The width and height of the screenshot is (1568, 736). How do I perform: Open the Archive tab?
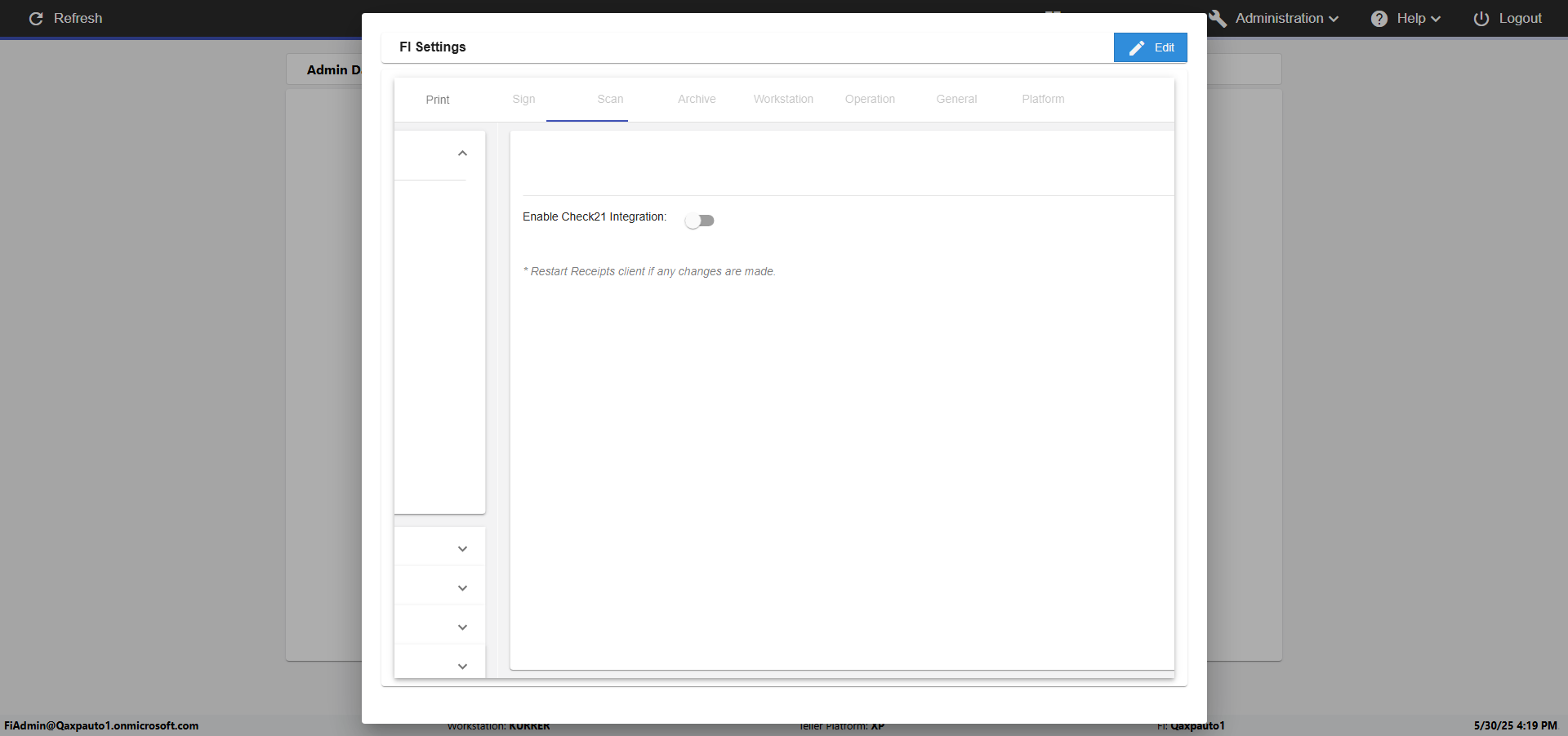pyautogui.click(x=697, y=100)
